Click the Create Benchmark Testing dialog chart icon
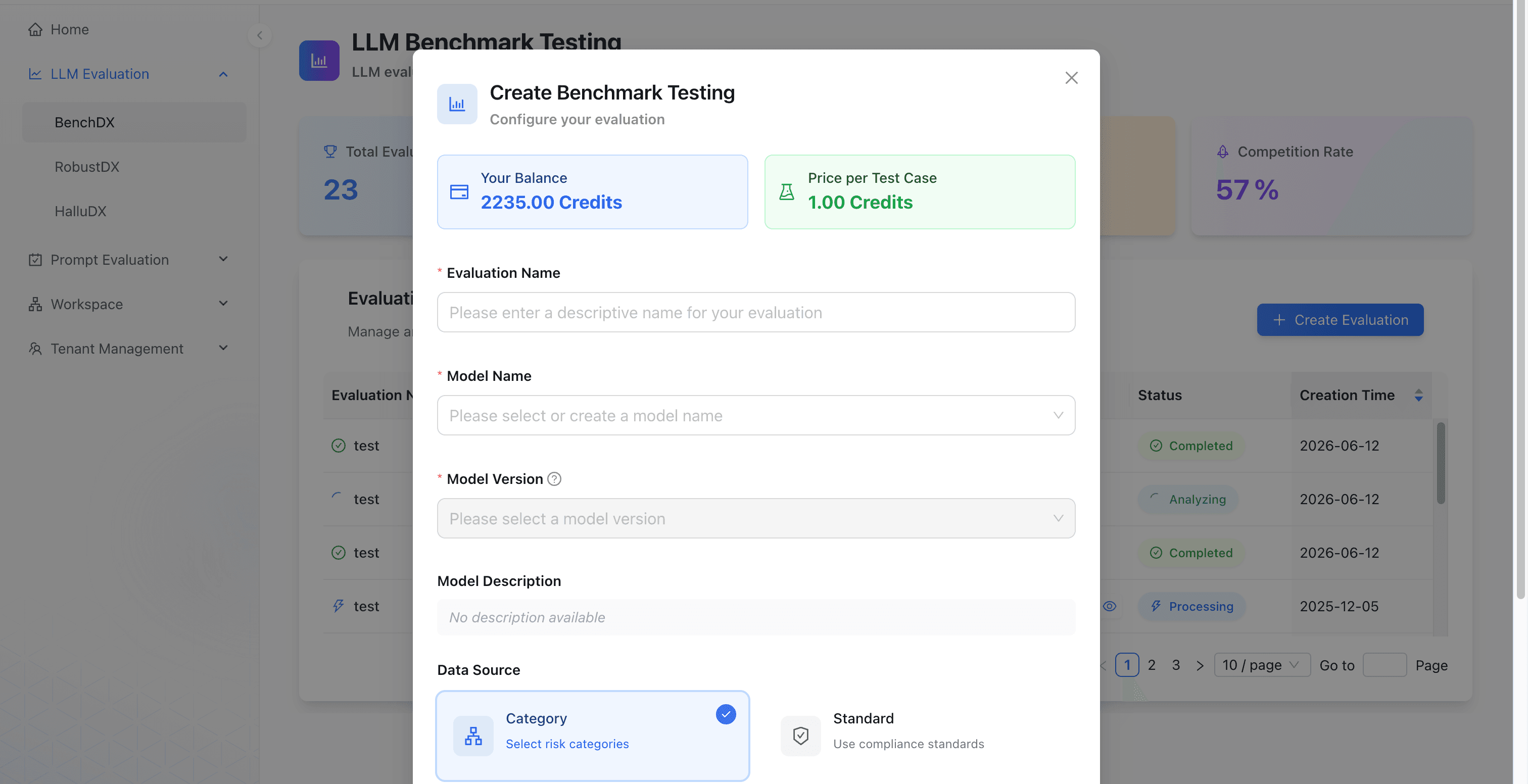Viewport: 1528px width, 784px height. coord(457,104)
